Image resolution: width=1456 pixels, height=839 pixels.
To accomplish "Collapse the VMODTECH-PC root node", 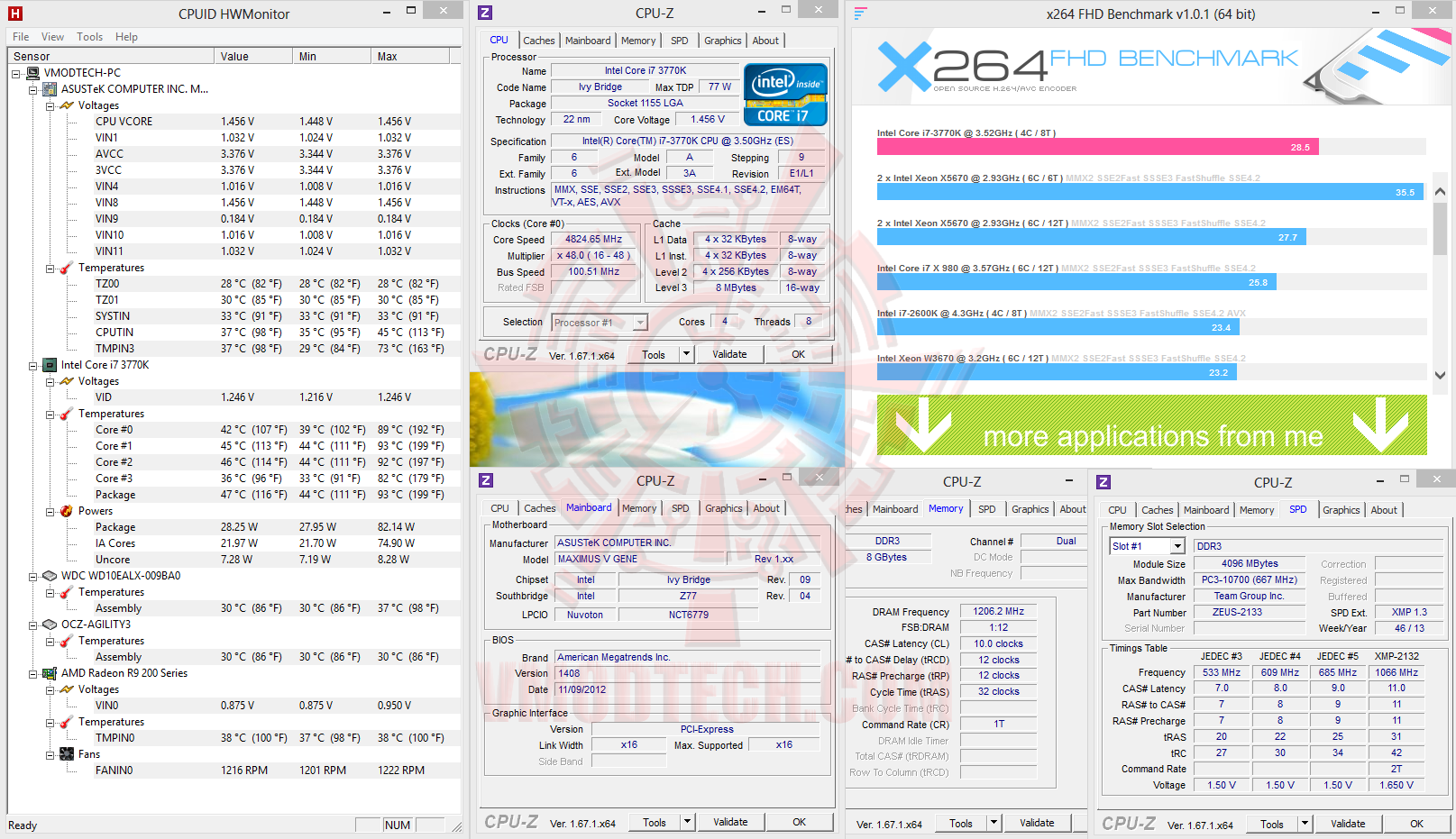I will coord(16,73).
